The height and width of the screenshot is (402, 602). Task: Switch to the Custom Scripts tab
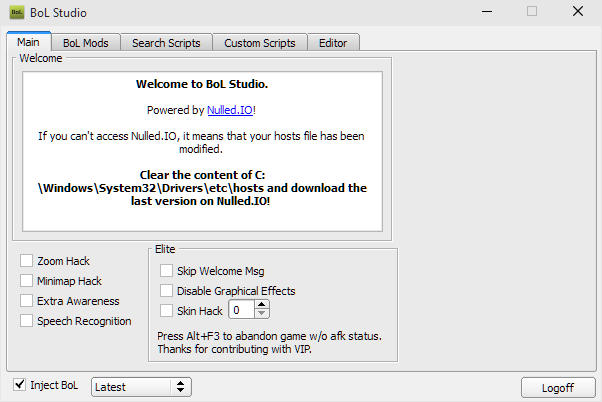[260, 43]
